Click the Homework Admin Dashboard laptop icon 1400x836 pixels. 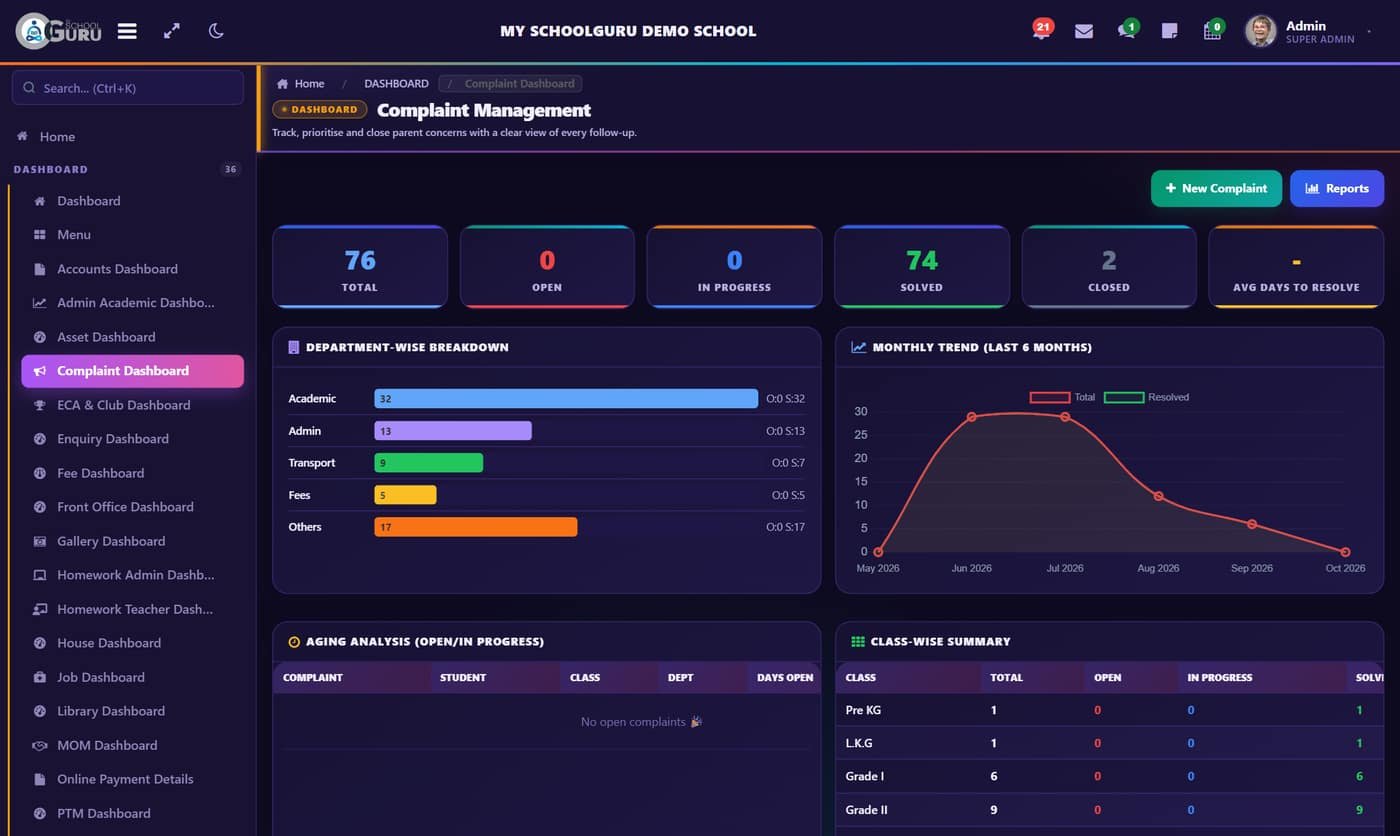40,575
